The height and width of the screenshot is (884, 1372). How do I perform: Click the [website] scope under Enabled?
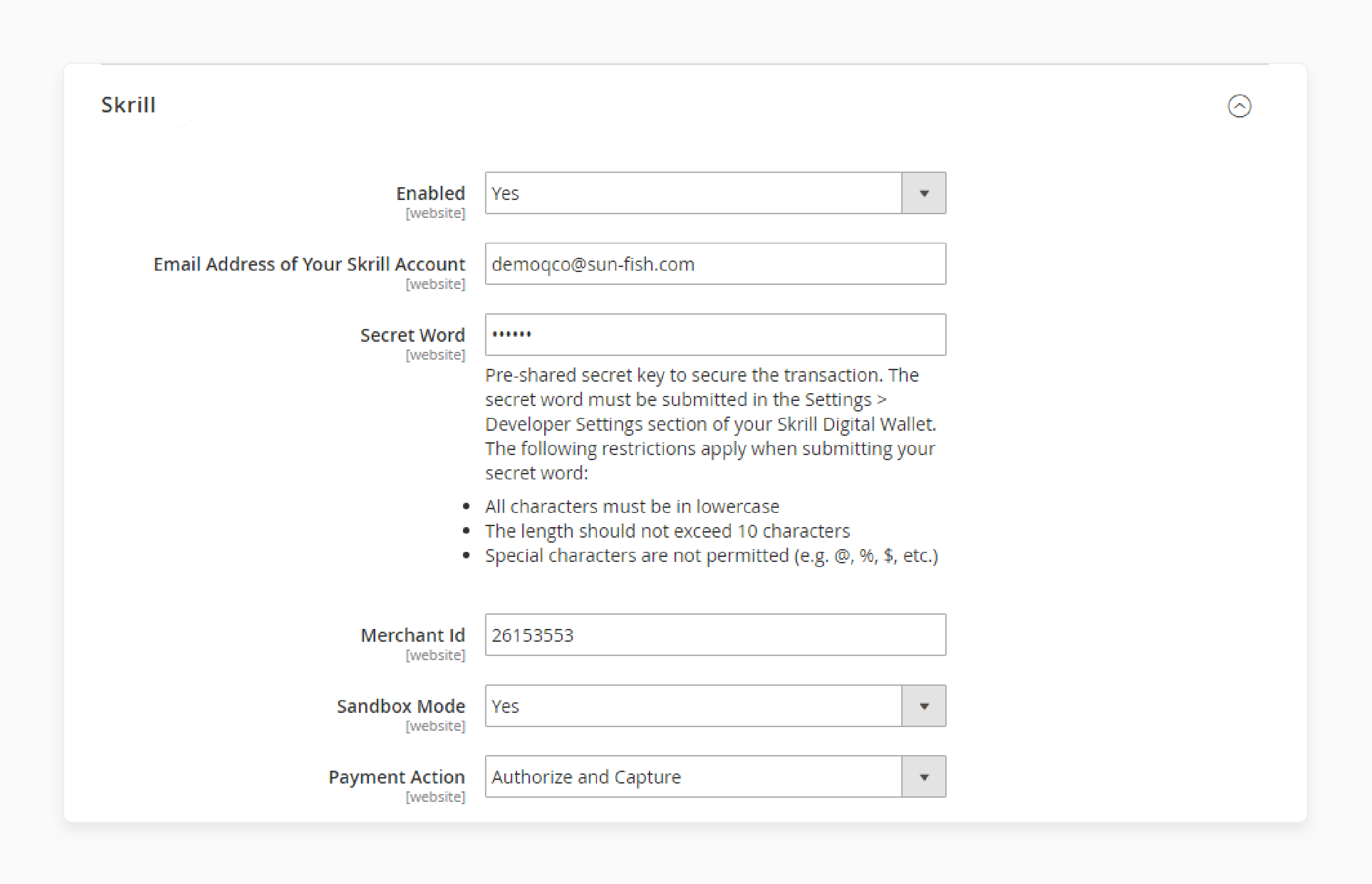[x=436, y=213]
